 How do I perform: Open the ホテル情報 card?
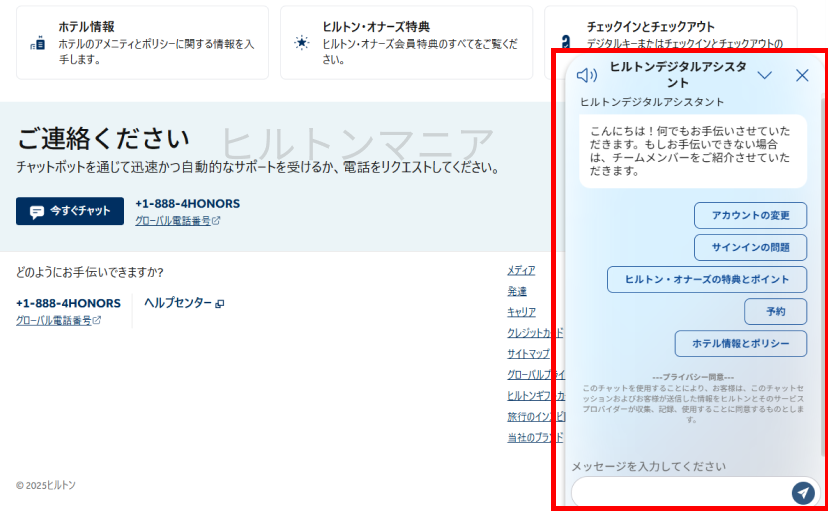coord(143,42)
